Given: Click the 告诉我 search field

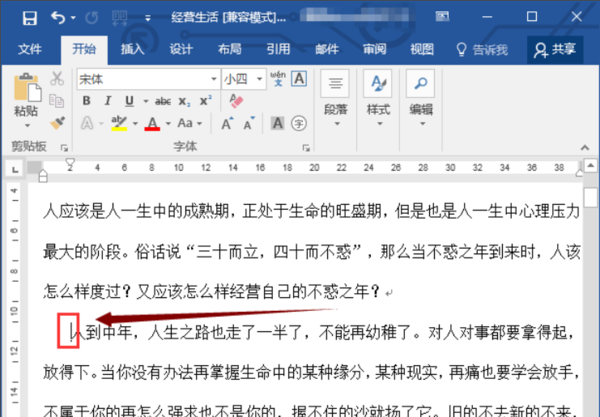Looking at the screenshot, I should tap(483, 50).
